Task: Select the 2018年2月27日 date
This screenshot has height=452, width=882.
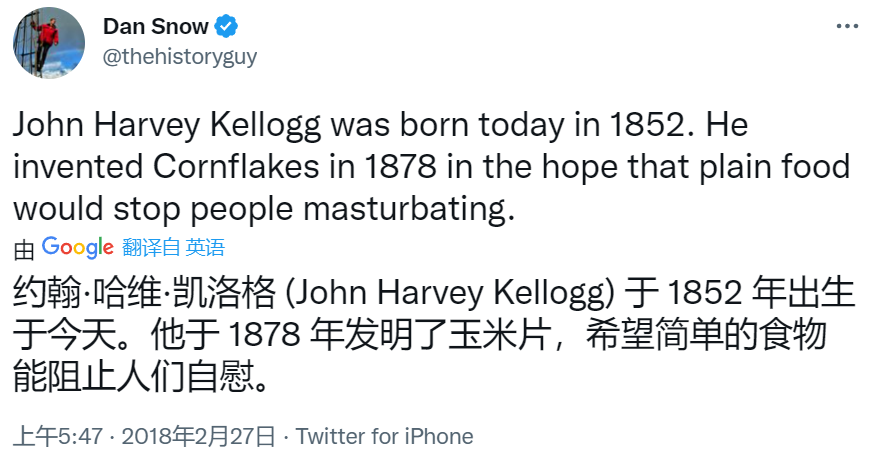Action: pyautogui.click(x=199, y=436)
